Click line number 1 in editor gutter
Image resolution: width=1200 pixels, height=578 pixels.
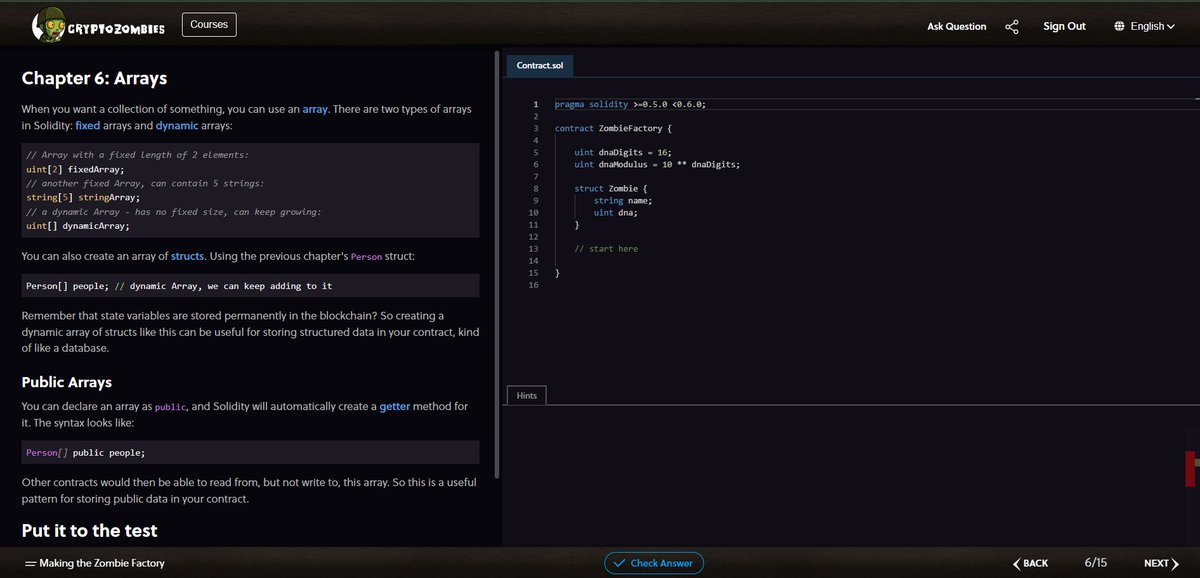pos(536,104)
